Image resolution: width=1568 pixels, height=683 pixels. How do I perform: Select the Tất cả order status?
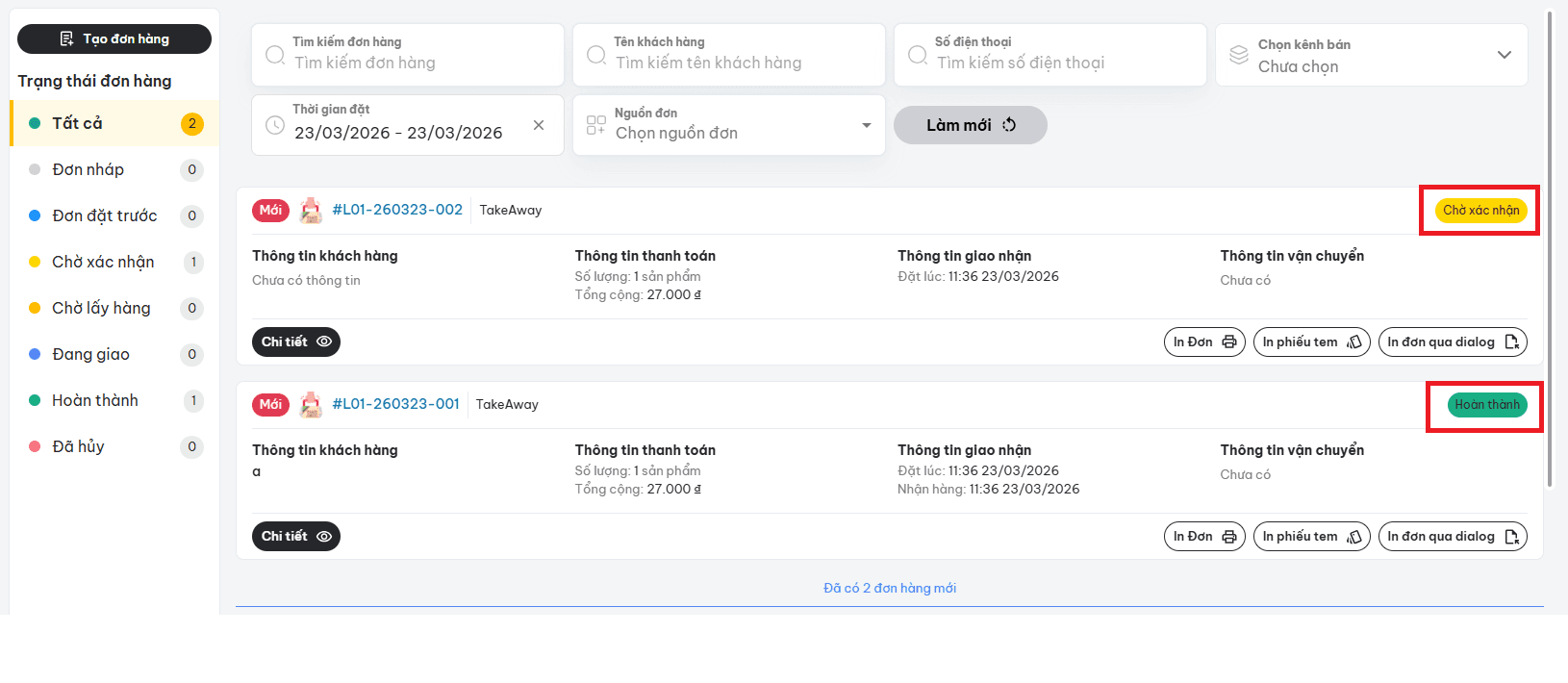[114, 123]
